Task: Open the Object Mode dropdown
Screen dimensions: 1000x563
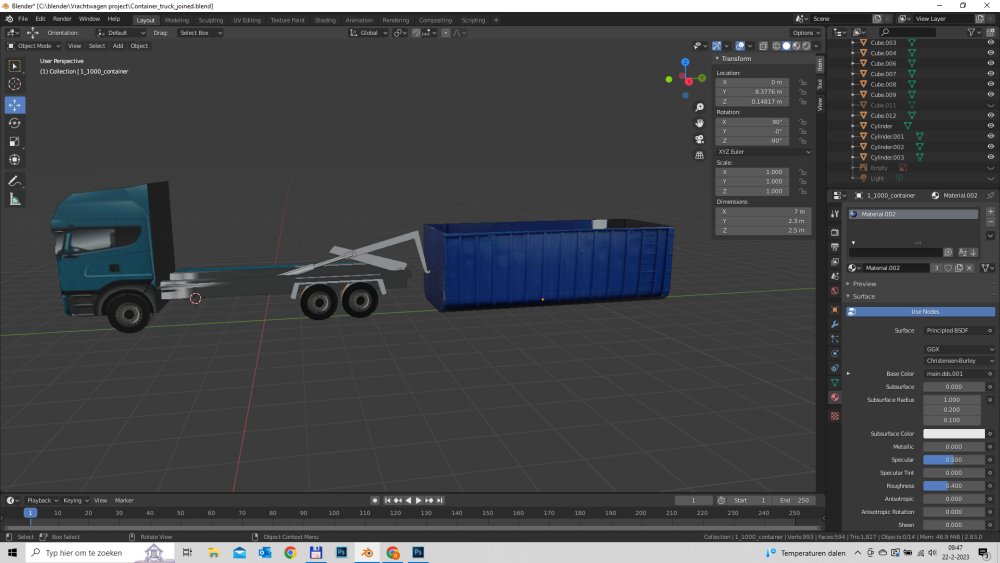Action: [x=36, y=45]
